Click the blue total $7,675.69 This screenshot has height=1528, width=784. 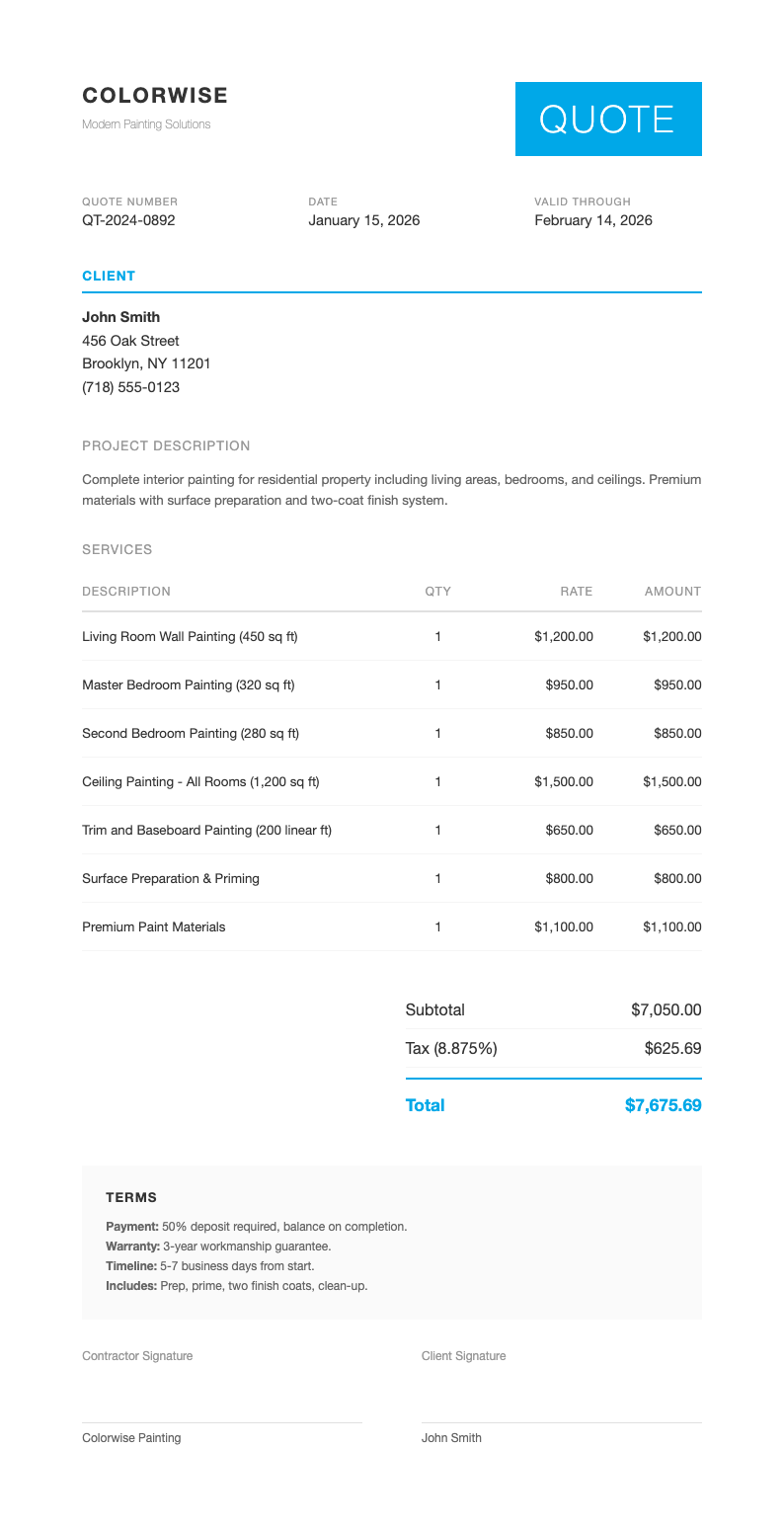[x=663, y=1106]
